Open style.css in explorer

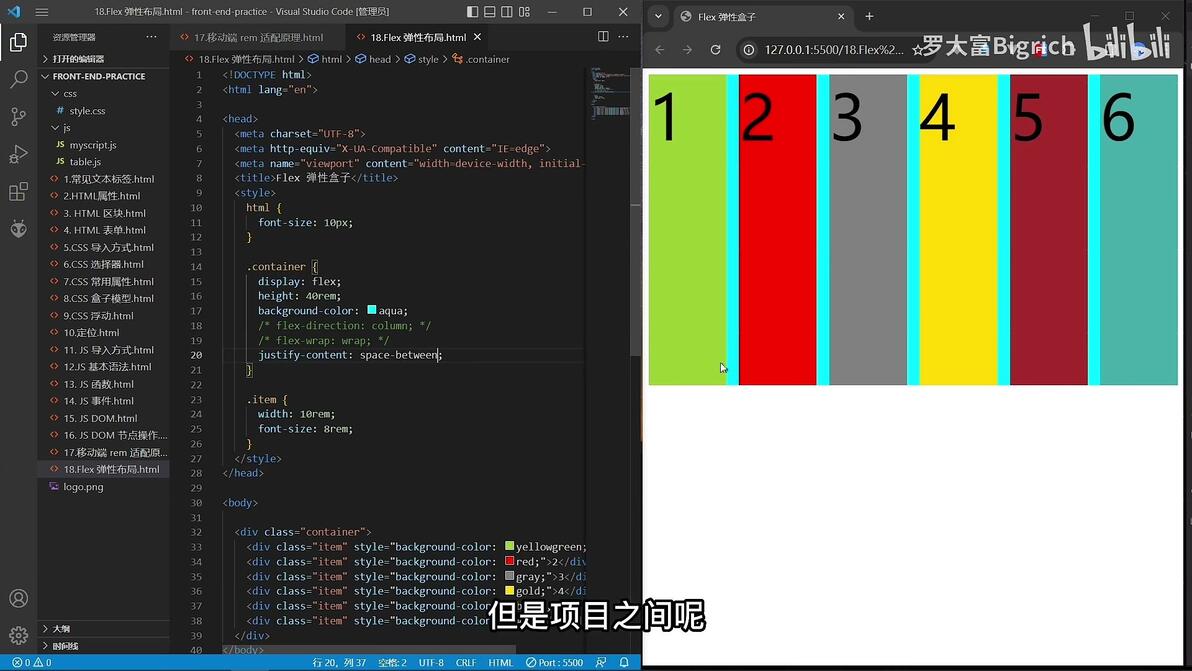tap(103, 110)
